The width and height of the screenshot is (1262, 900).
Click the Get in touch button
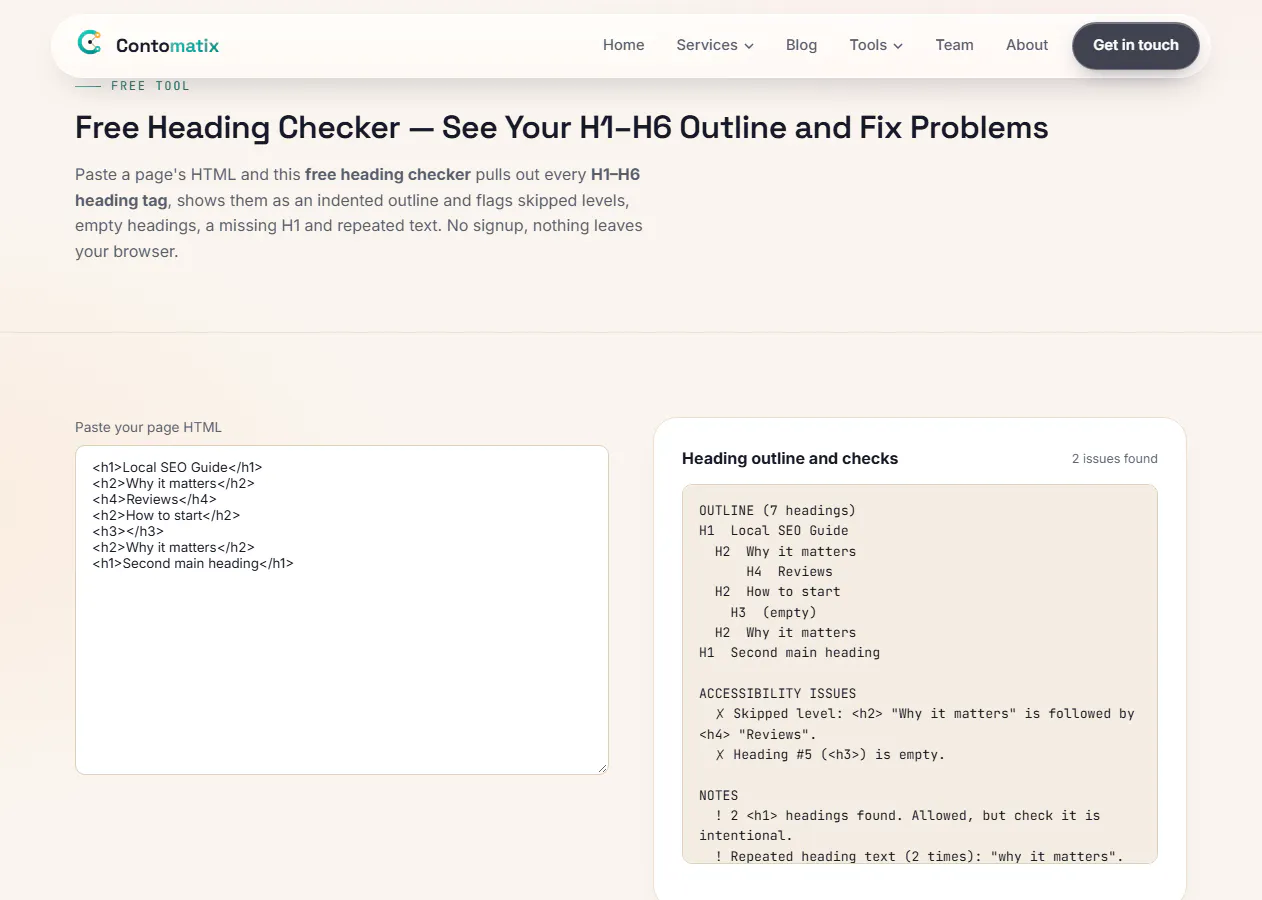click(x=1136, y=45)
